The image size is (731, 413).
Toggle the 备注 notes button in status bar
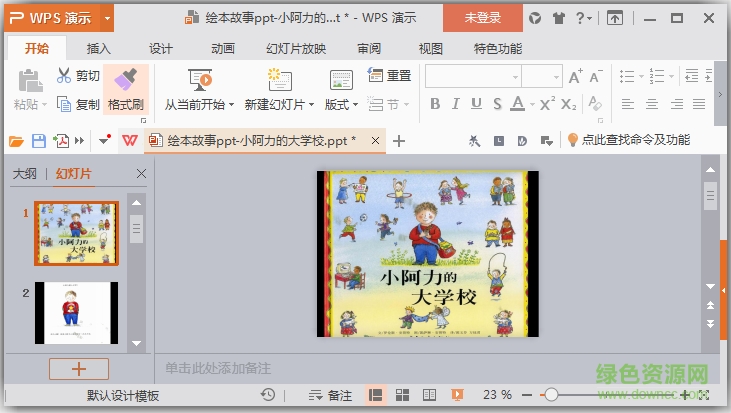[x=330, y=395]
